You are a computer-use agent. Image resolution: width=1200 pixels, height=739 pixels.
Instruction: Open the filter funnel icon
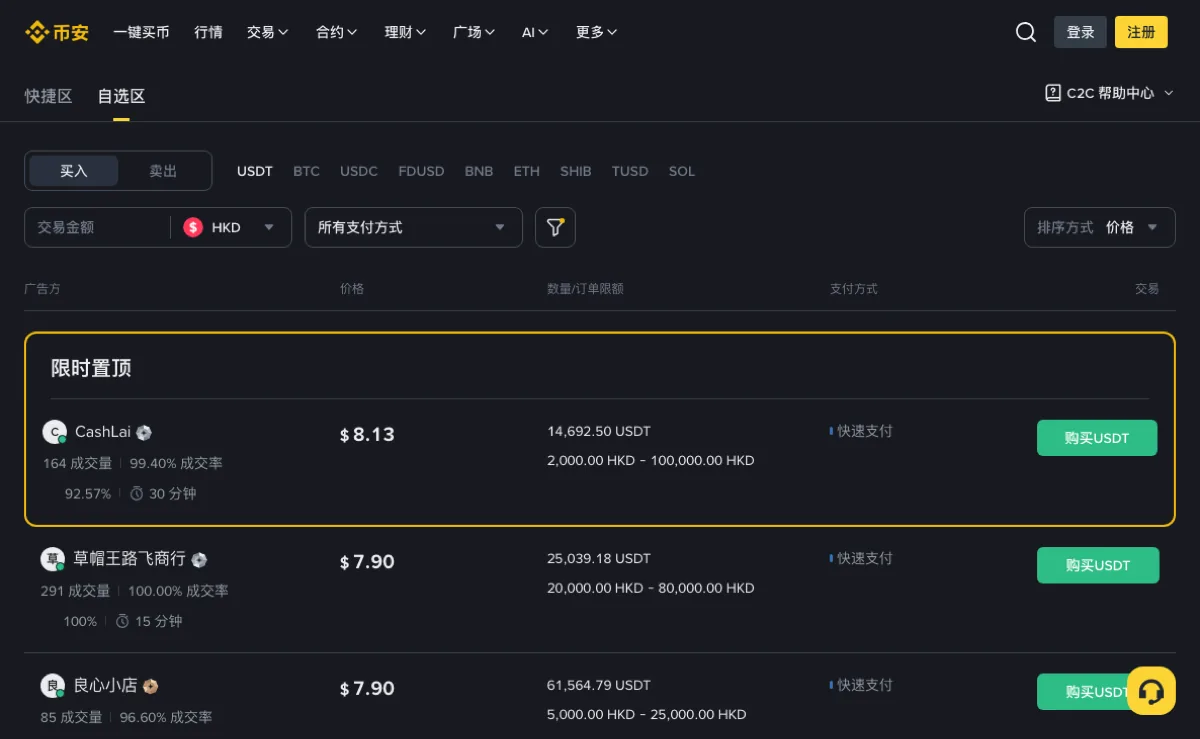coord(555,227)
